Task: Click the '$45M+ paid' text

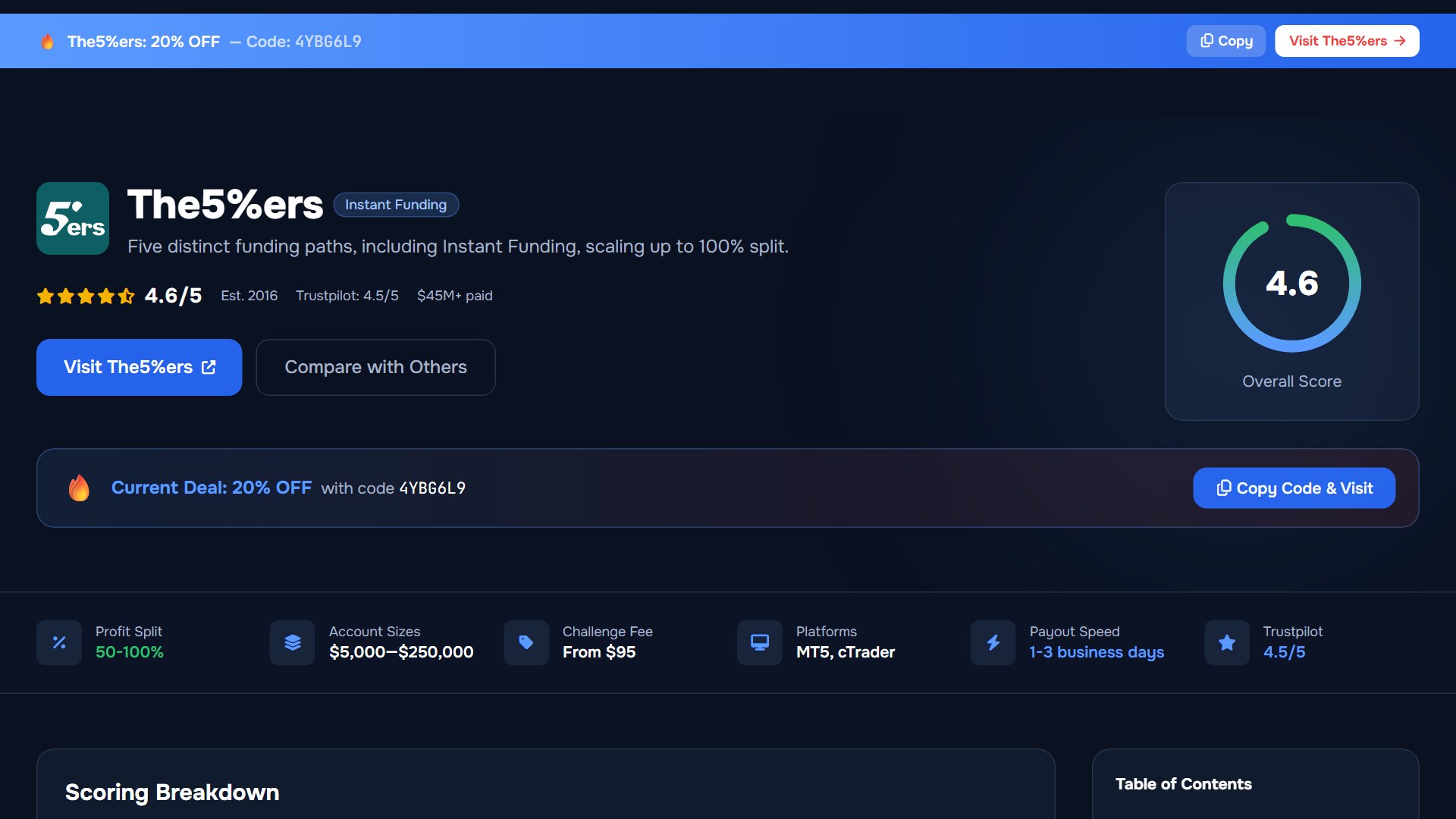Action: click(x=455, y=296)
